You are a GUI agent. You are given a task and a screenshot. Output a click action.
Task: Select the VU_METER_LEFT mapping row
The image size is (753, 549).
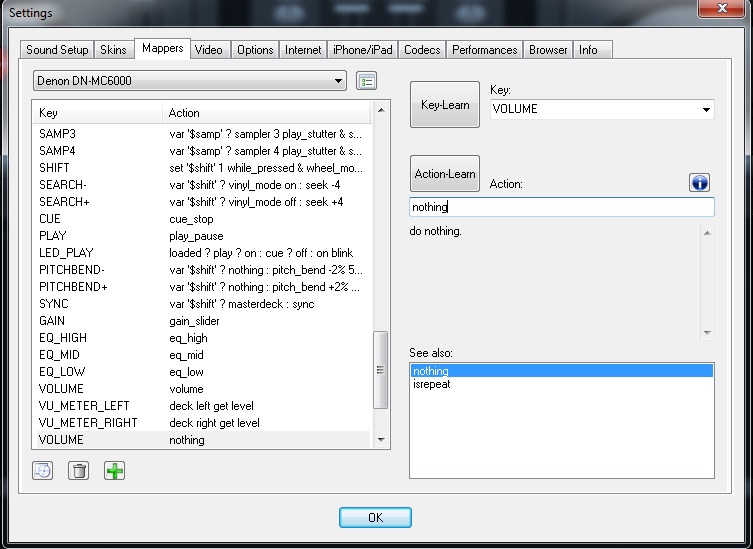204,406
